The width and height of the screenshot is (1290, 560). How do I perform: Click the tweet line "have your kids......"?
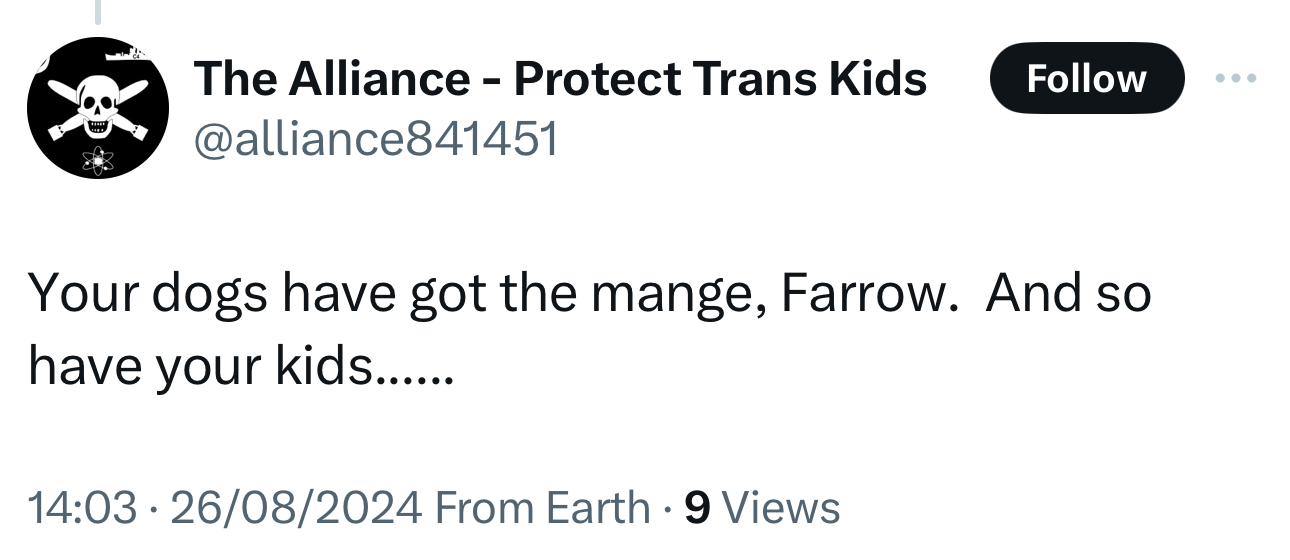coord(240,368)
